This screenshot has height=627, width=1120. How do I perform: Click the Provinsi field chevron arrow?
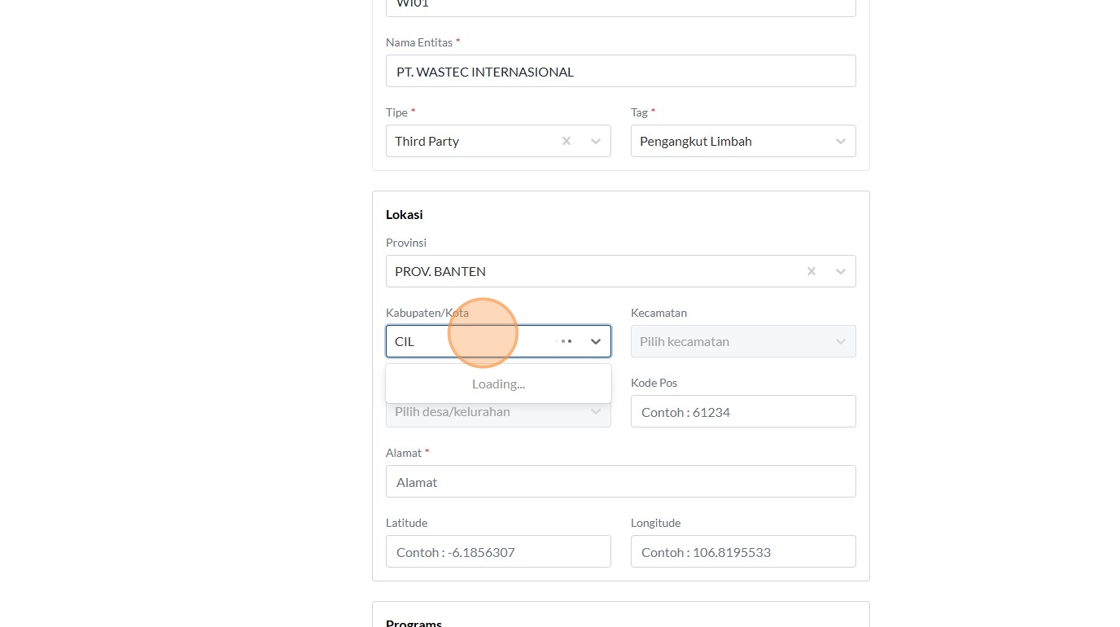click(x=841, y=271)
